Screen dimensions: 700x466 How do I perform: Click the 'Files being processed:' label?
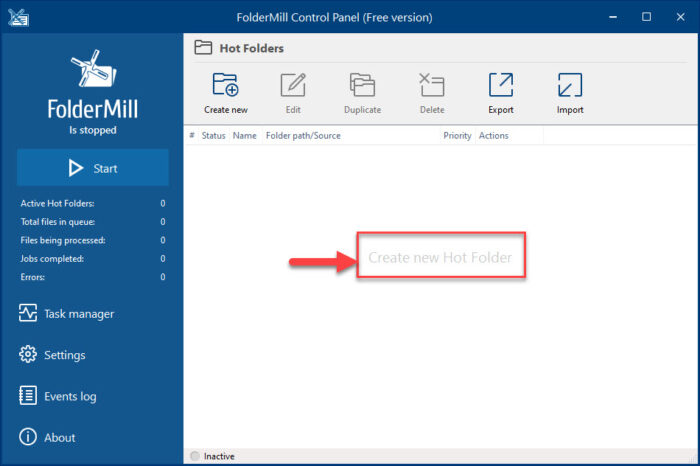[x=63, y=240]
